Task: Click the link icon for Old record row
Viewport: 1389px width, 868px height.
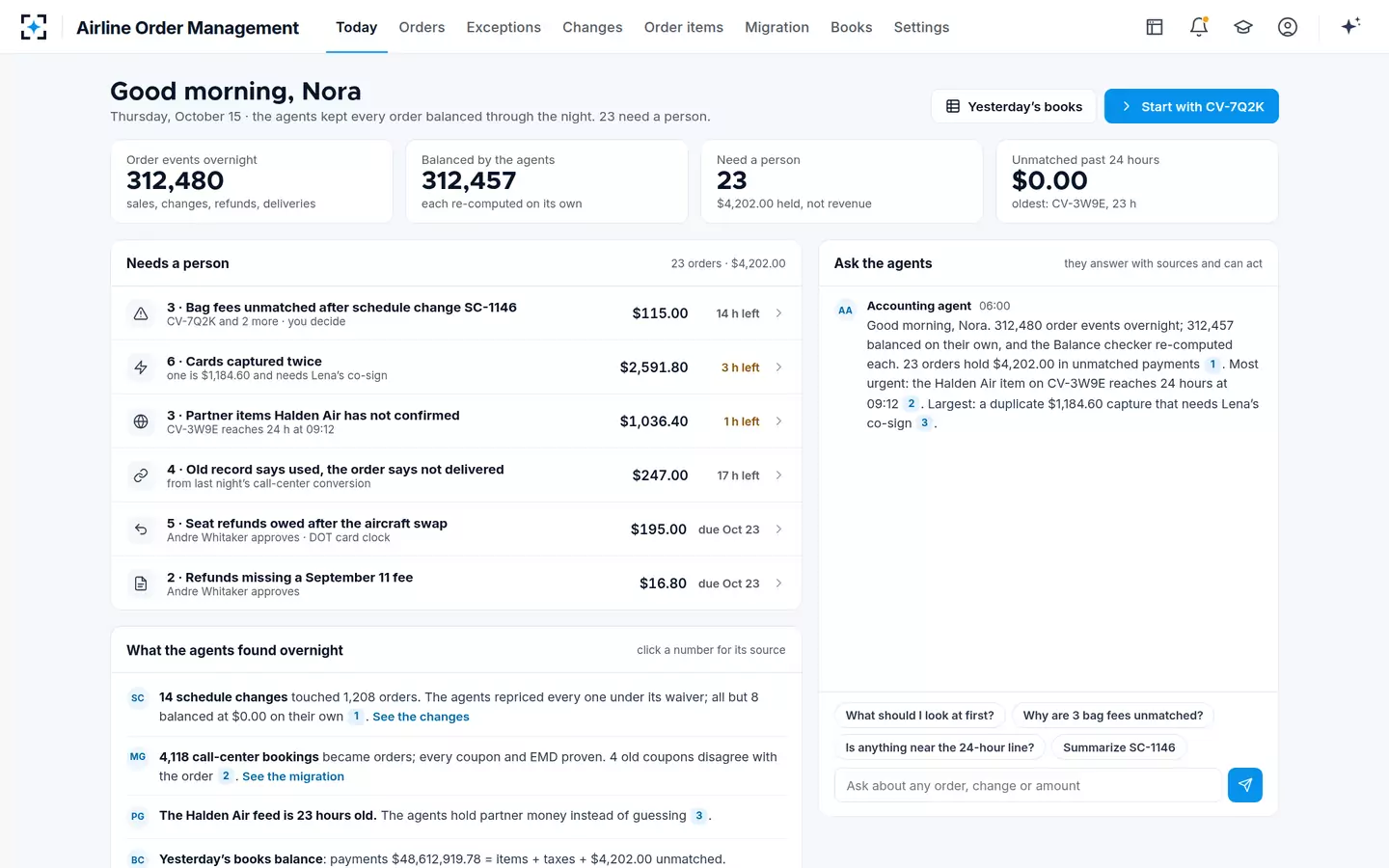Action: tap(141, 475)
